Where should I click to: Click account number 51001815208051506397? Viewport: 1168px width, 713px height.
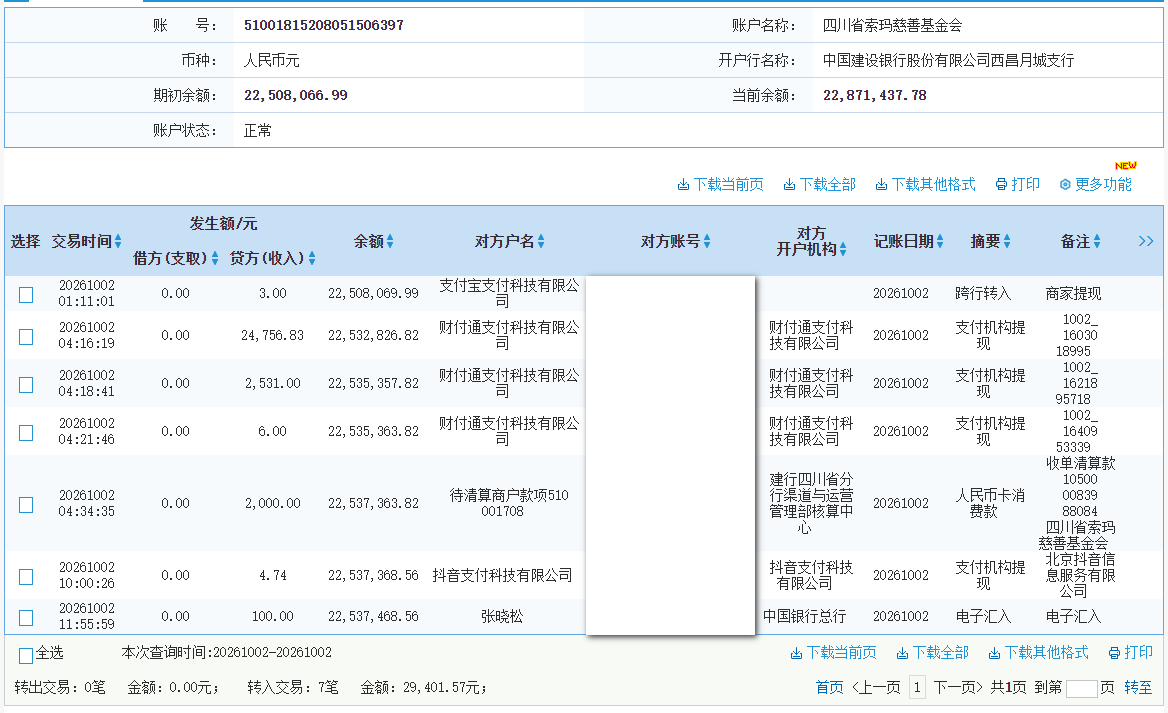tap(324, 25)
